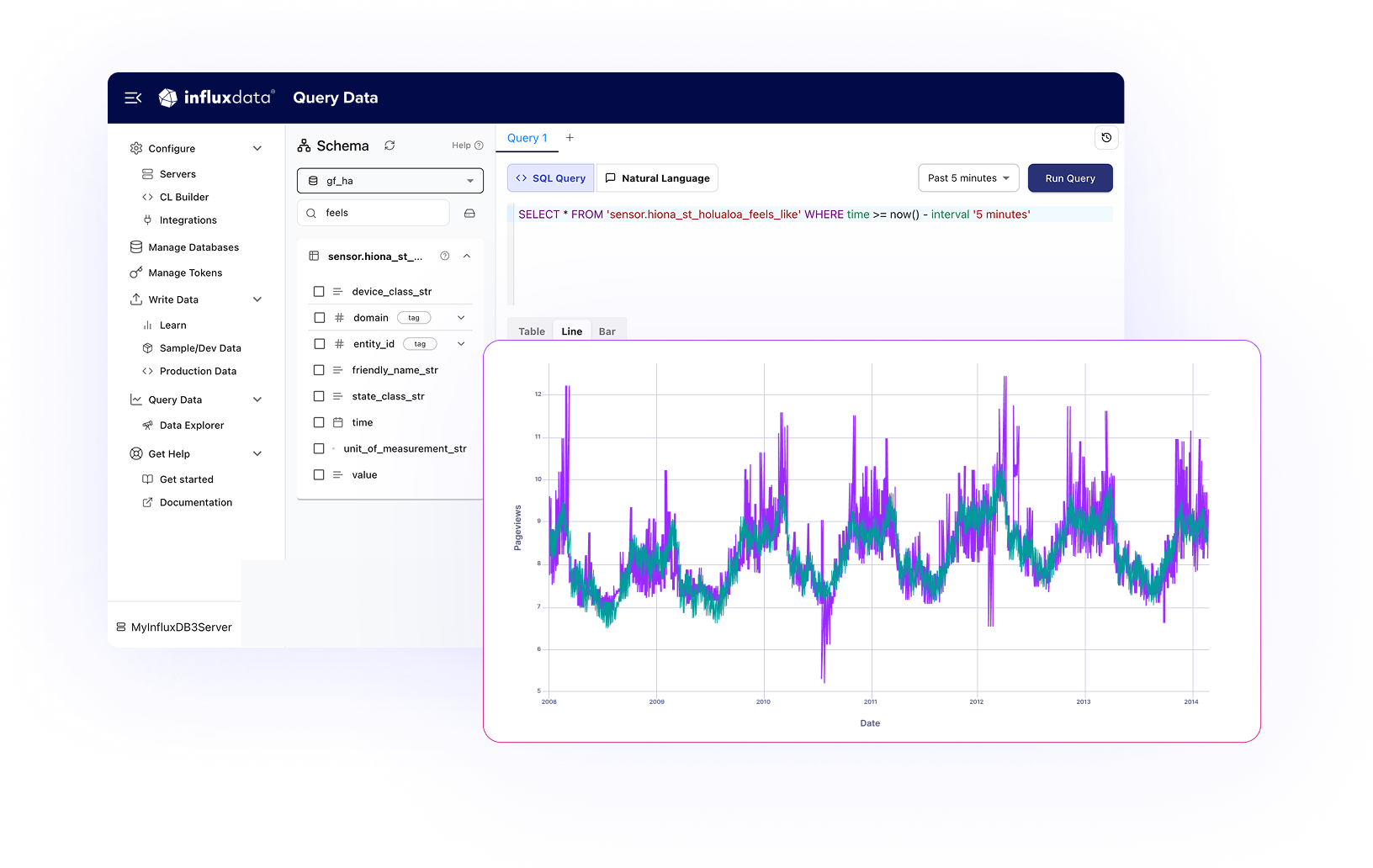Open the Past 5 minutes time dropdown
The height and width of the screenshot is (868, 1373).
click(x=968, y=178)
